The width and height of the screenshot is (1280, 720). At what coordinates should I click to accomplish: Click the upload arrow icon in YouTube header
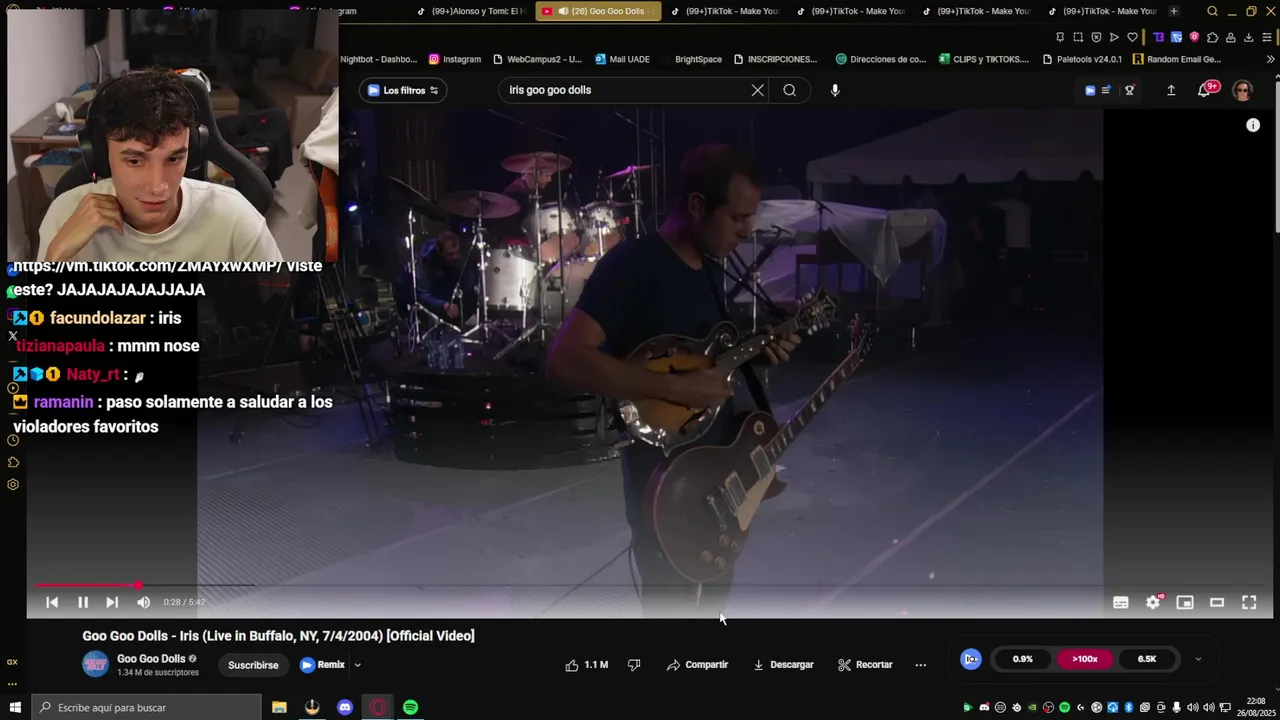(1171, 90)
